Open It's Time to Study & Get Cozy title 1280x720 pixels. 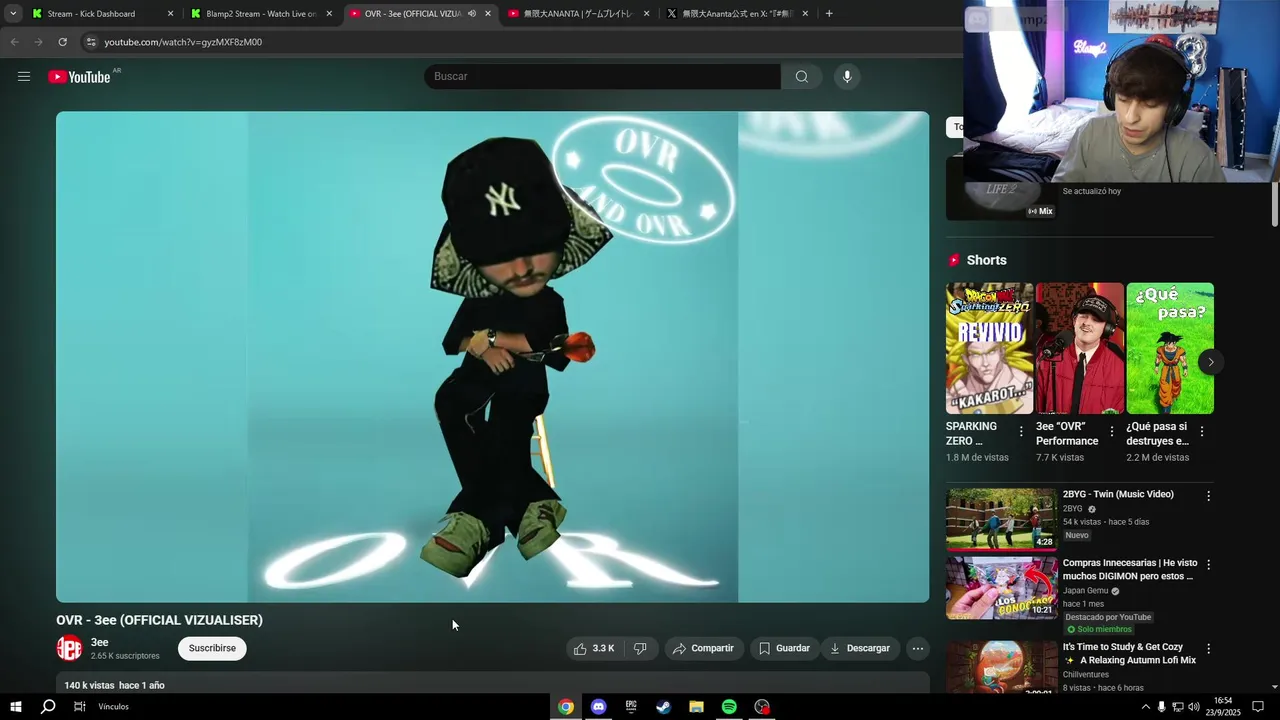[x=1129, y=654]
